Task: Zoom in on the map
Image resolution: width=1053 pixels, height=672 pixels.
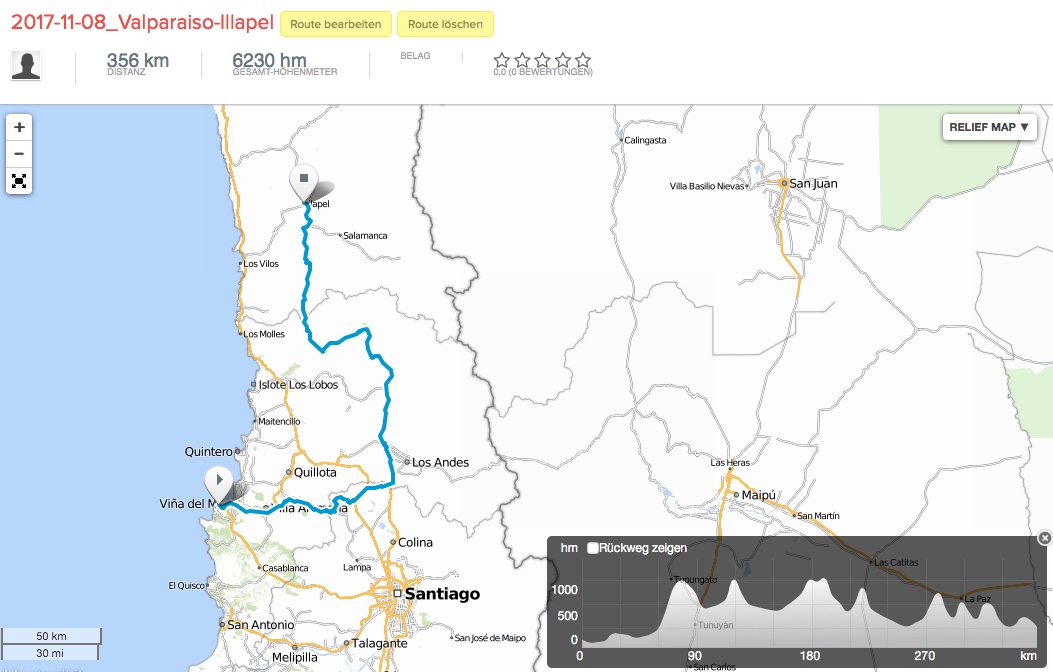Action: pos(19,128)
